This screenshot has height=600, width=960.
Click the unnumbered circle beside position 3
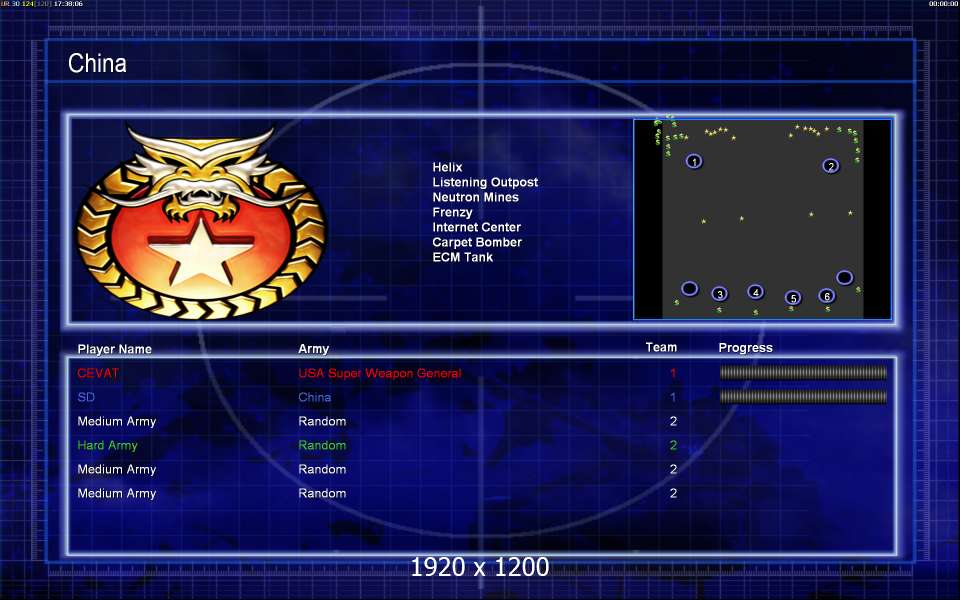click(x=689, y=288)
